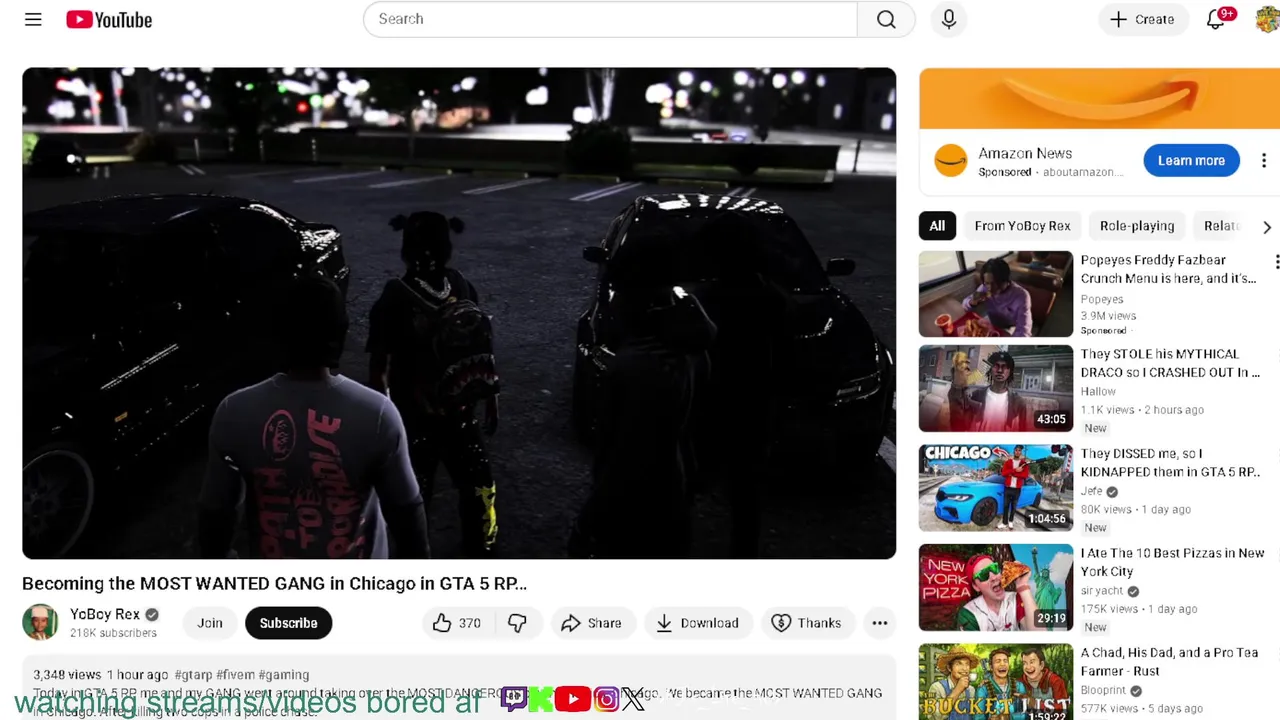The width and height of the screenshot is (1280, 720).
Task: Open the hamburger guide menu
Action: tap(33, 19)
